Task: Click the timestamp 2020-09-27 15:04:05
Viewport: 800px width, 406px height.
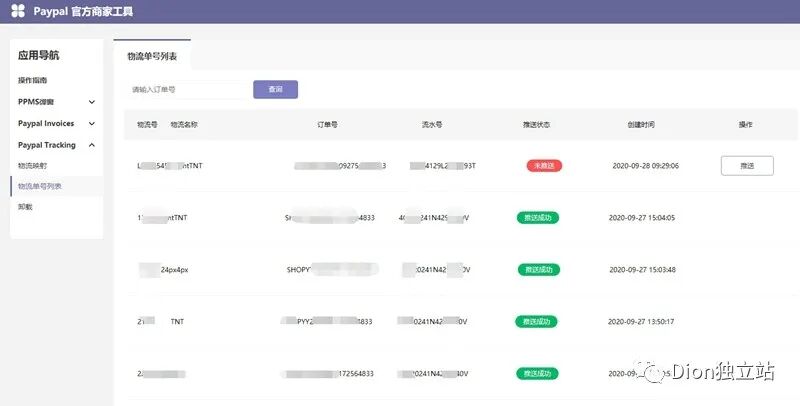Action: pyautogui.click(x=642, y=218)
